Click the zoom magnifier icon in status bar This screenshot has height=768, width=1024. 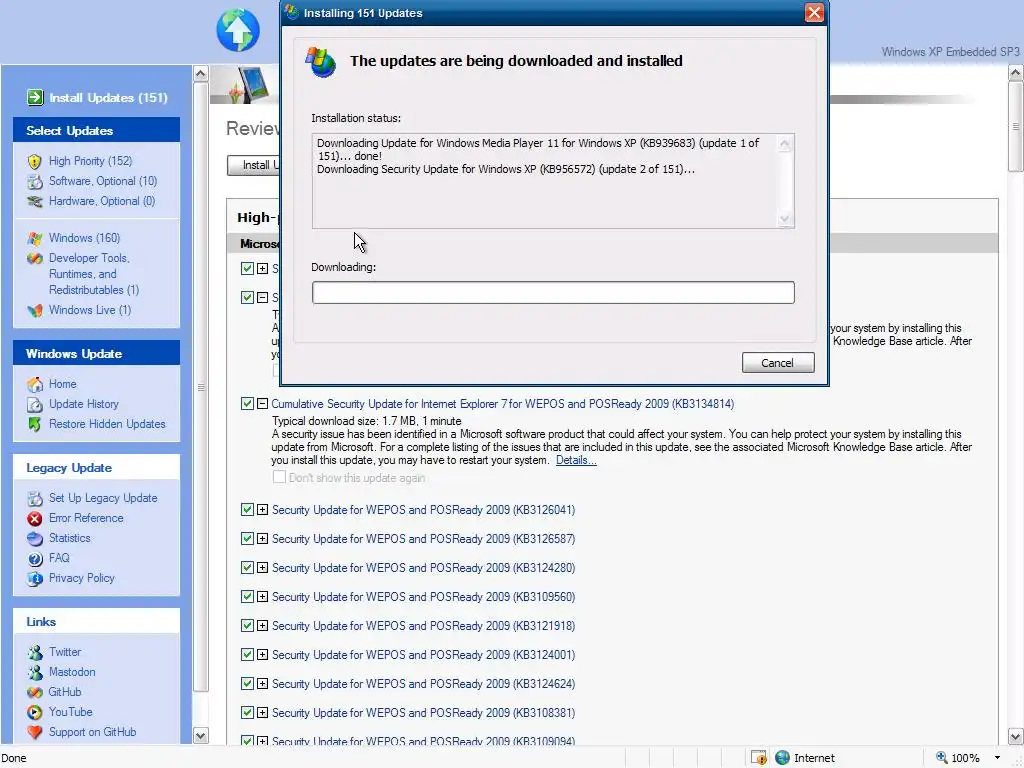(x=941, y=757)
